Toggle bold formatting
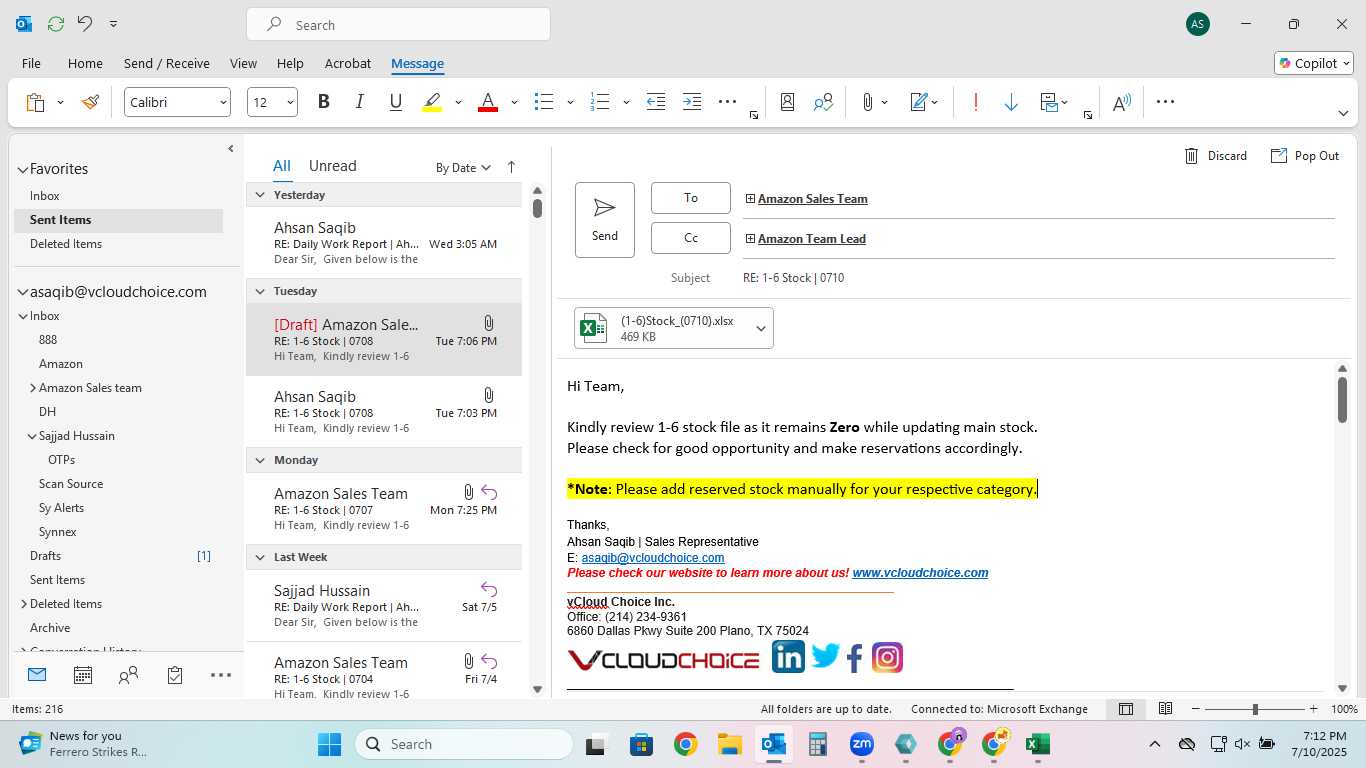 (x=323, y=102)
